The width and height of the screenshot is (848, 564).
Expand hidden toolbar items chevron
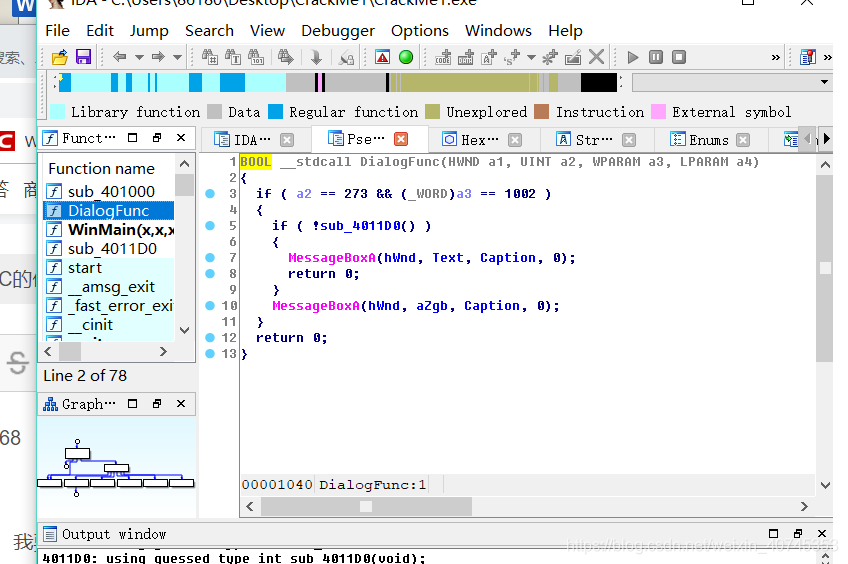pyautogui.click(x=776, y=57)
